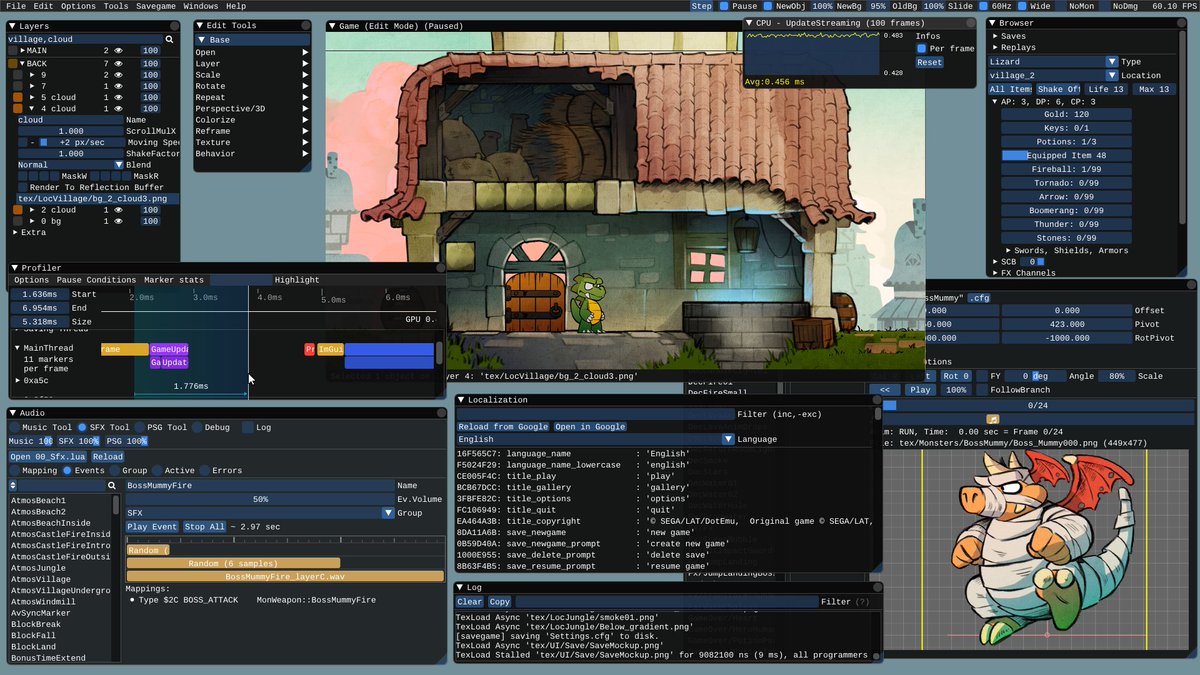Click the Log filter help (?) marker
1200x675 pixels.
[862, 602]
